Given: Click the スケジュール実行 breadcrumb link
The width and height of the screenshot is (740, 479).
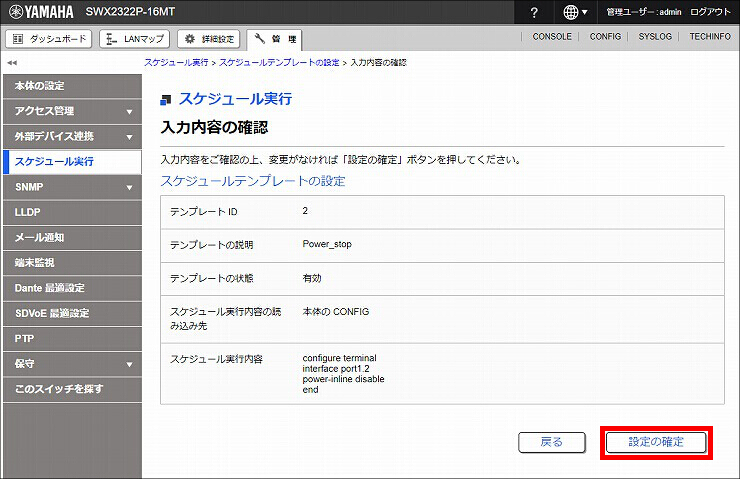Looking at the screenshot, I should click(176, 62).
